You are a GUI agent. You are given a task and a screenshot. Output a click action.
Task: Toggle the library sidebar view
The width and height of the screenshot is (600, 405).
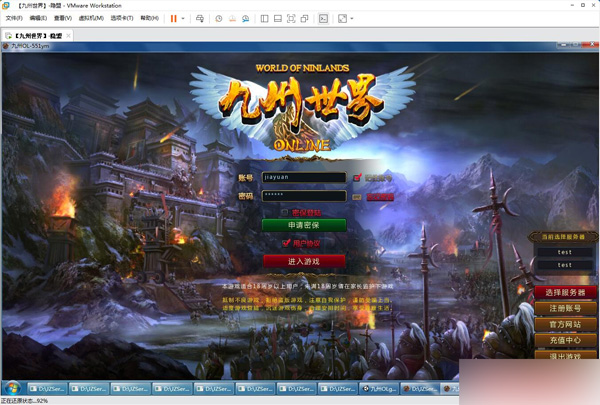click(264, 18)
